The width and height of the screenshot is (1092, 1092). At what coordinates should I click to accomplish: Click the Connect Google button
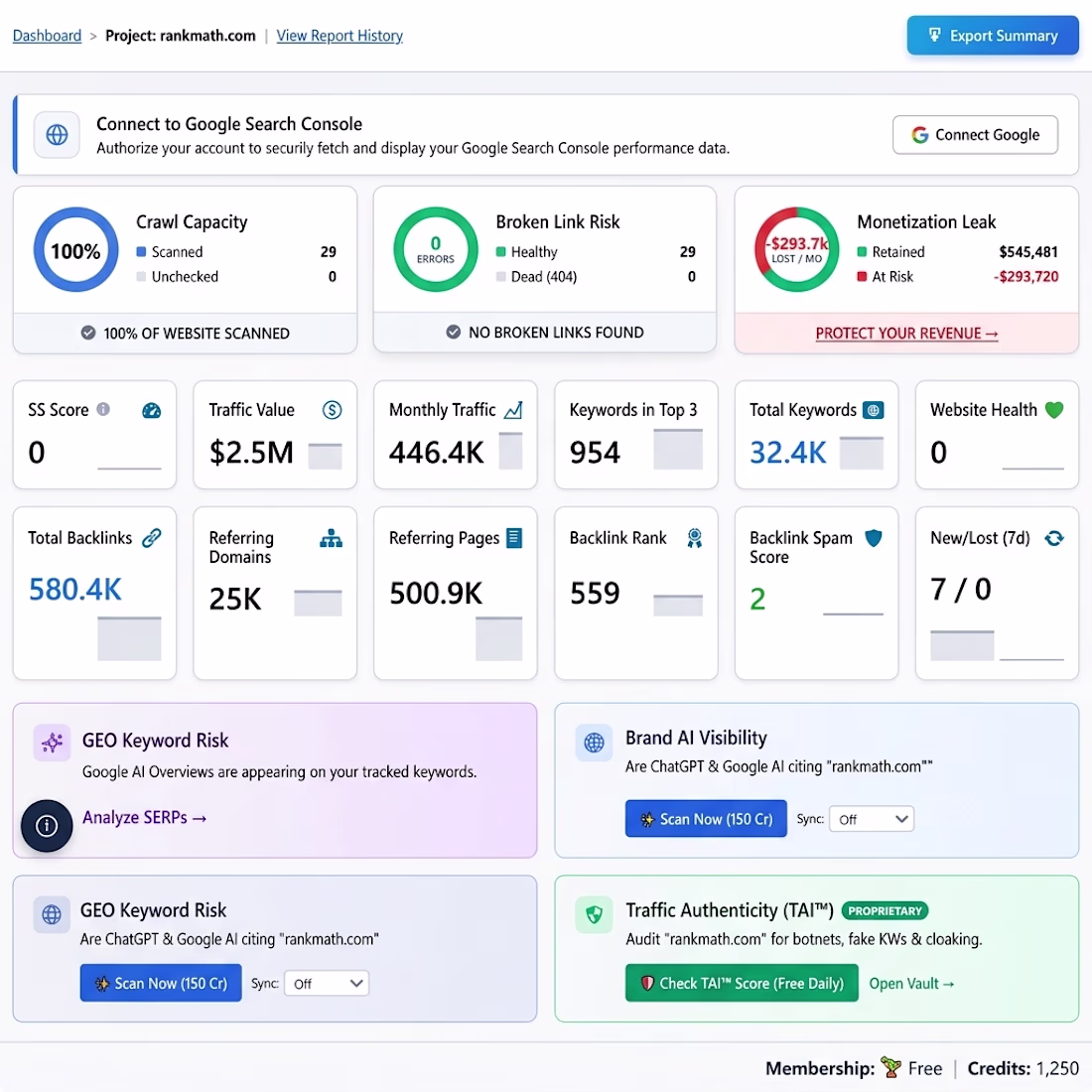pos(975,134)
